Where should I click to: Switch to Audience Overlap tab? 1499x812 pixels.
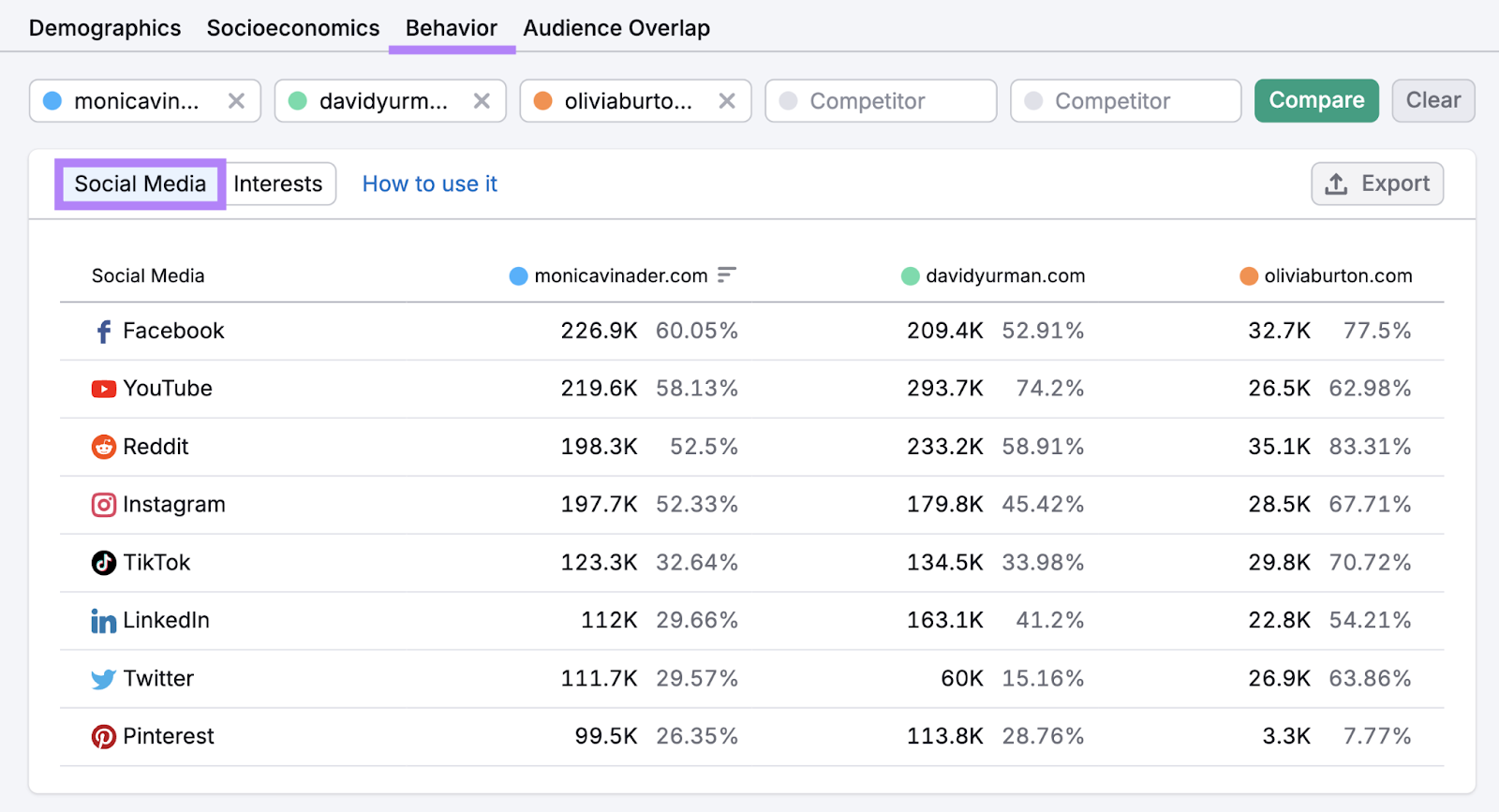click(616, 28)
